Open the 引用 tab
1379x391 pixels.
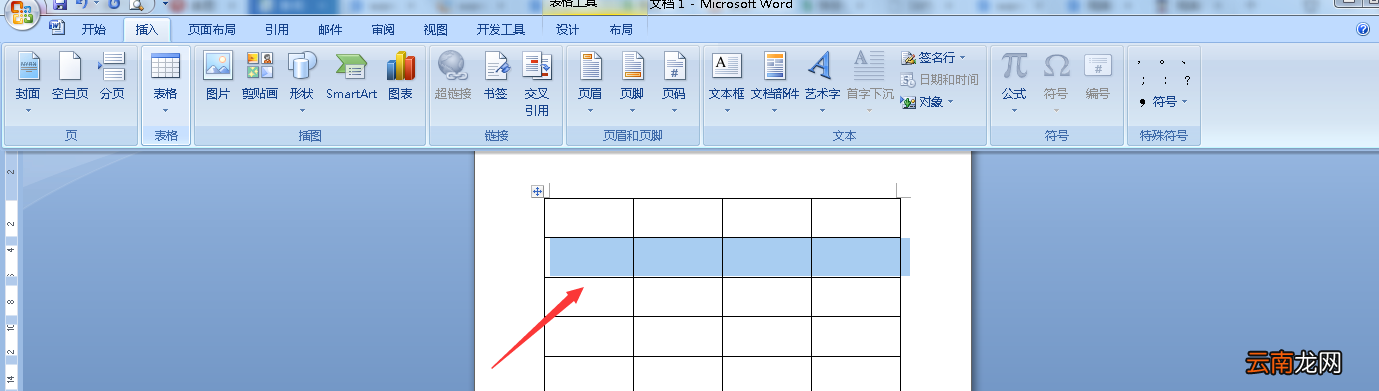tap(277, 29)
